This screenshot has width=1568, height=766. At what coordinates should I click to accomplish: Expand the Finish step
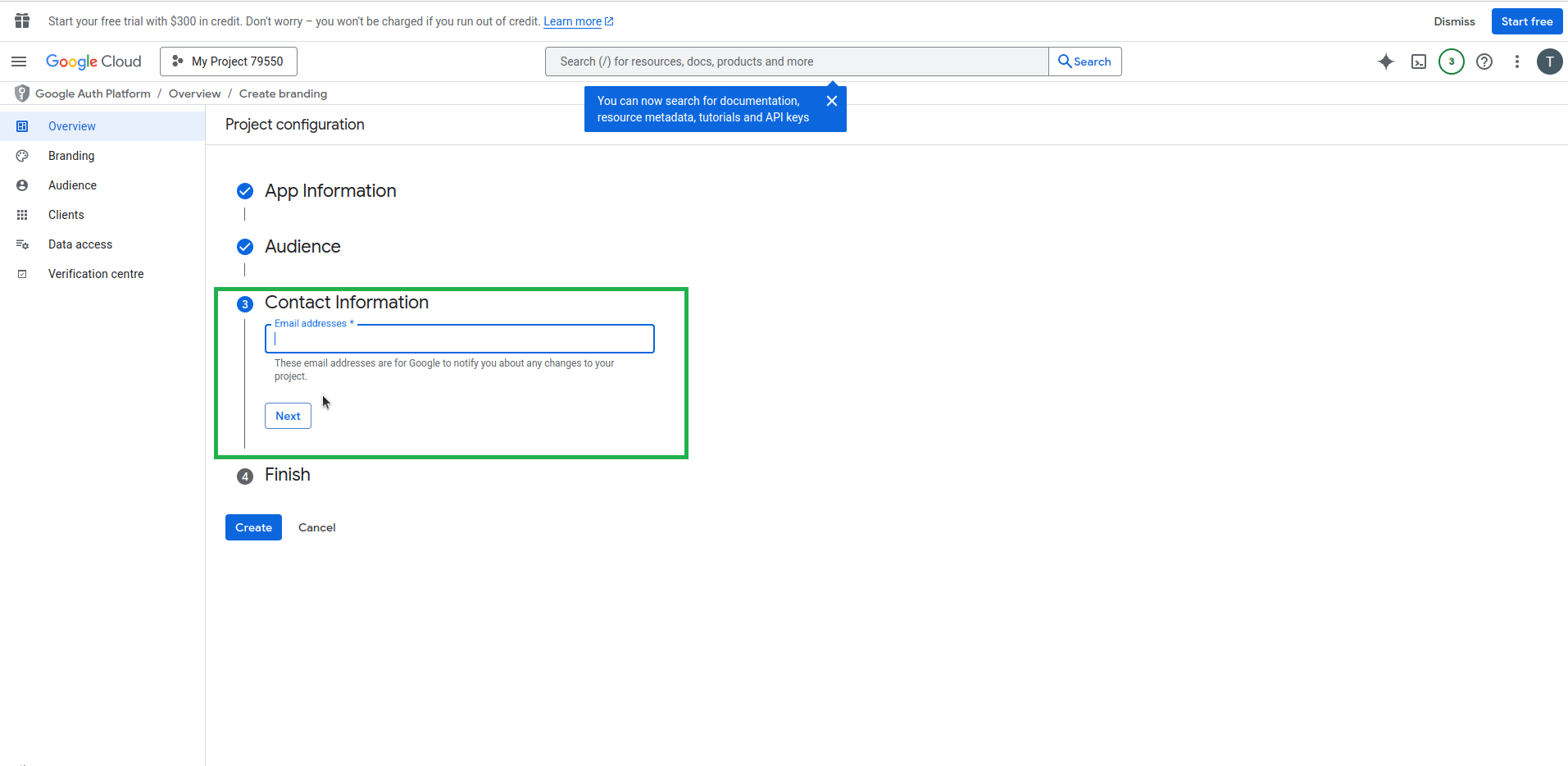pyautogui.click(x=287, y=475)
